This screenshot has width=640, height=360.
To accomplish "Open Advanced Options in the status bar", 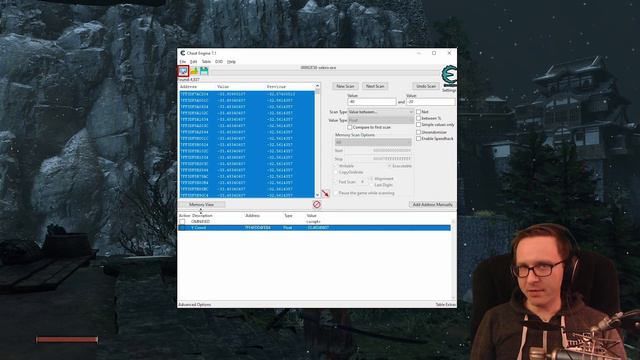I will click(195, 304).
